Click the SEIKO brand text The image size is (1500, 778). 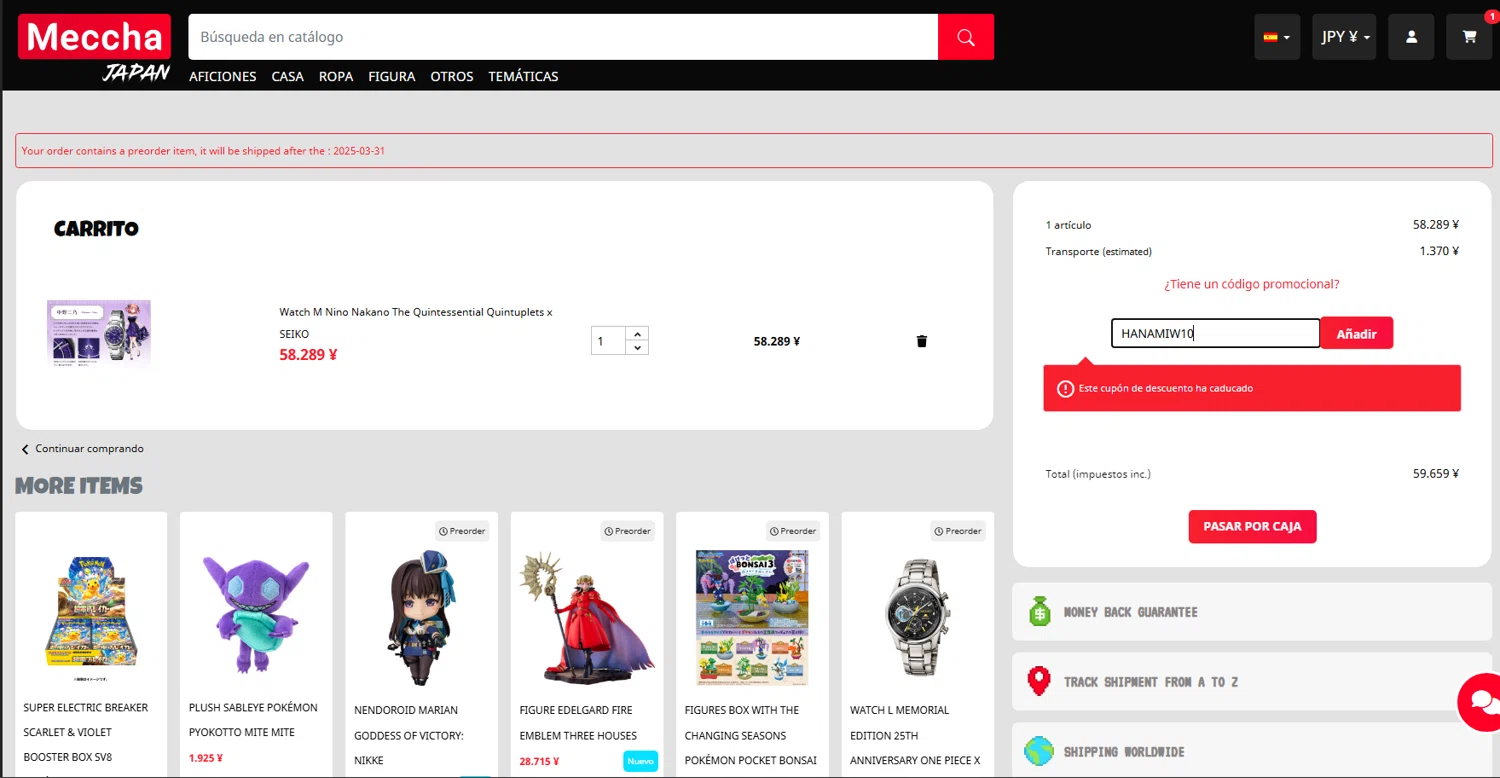pyautogui.click(x=294, y=334)
